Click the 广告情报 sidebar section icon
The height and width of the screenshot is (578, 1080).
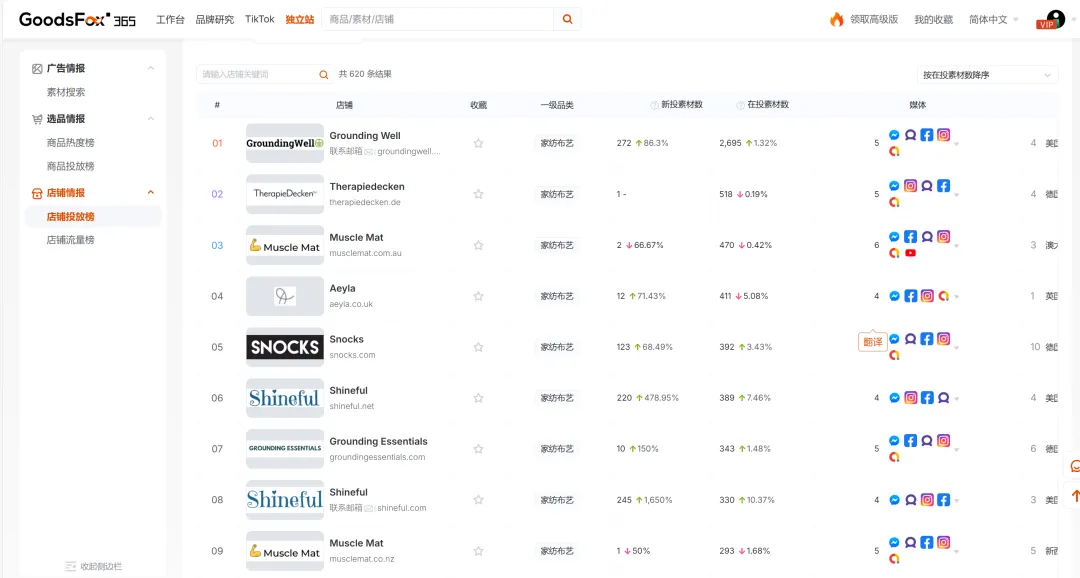coord(37,68)
